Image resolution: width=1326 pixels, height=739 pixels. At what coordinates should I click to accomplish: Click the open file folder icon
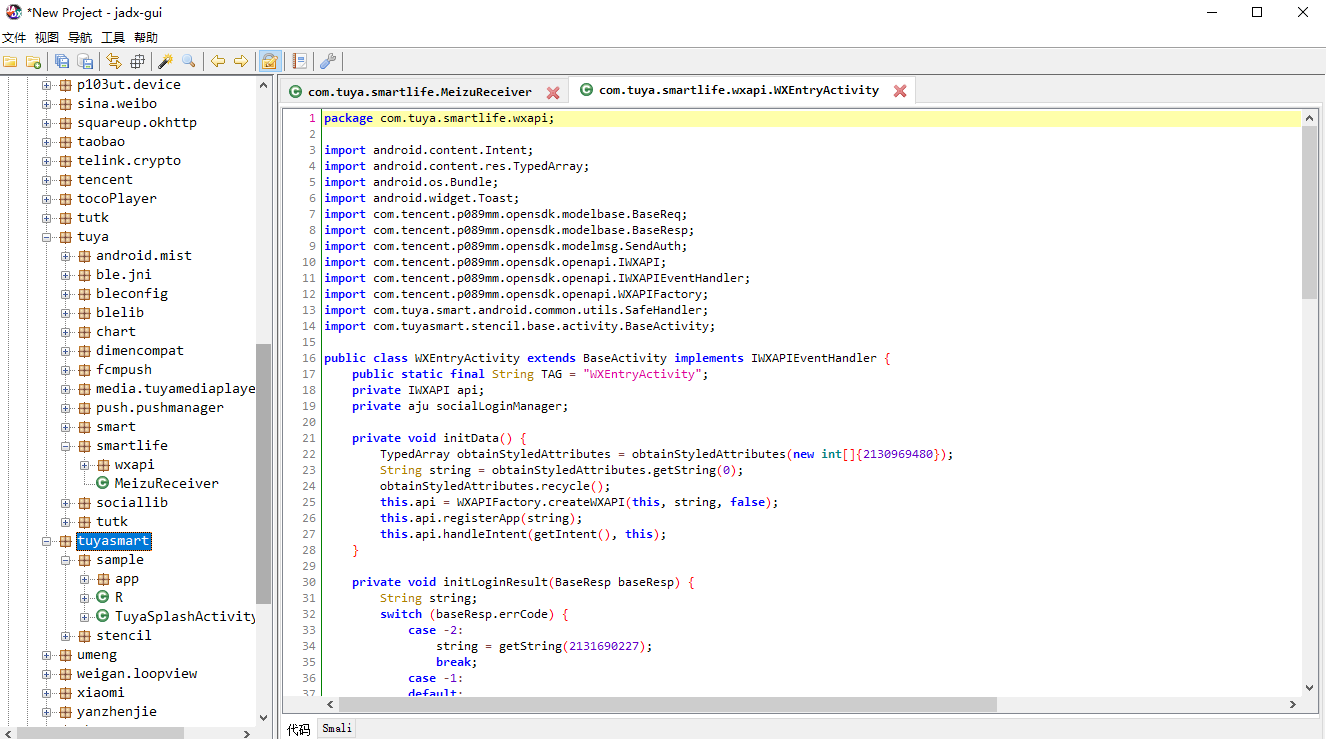coord(10,61)
